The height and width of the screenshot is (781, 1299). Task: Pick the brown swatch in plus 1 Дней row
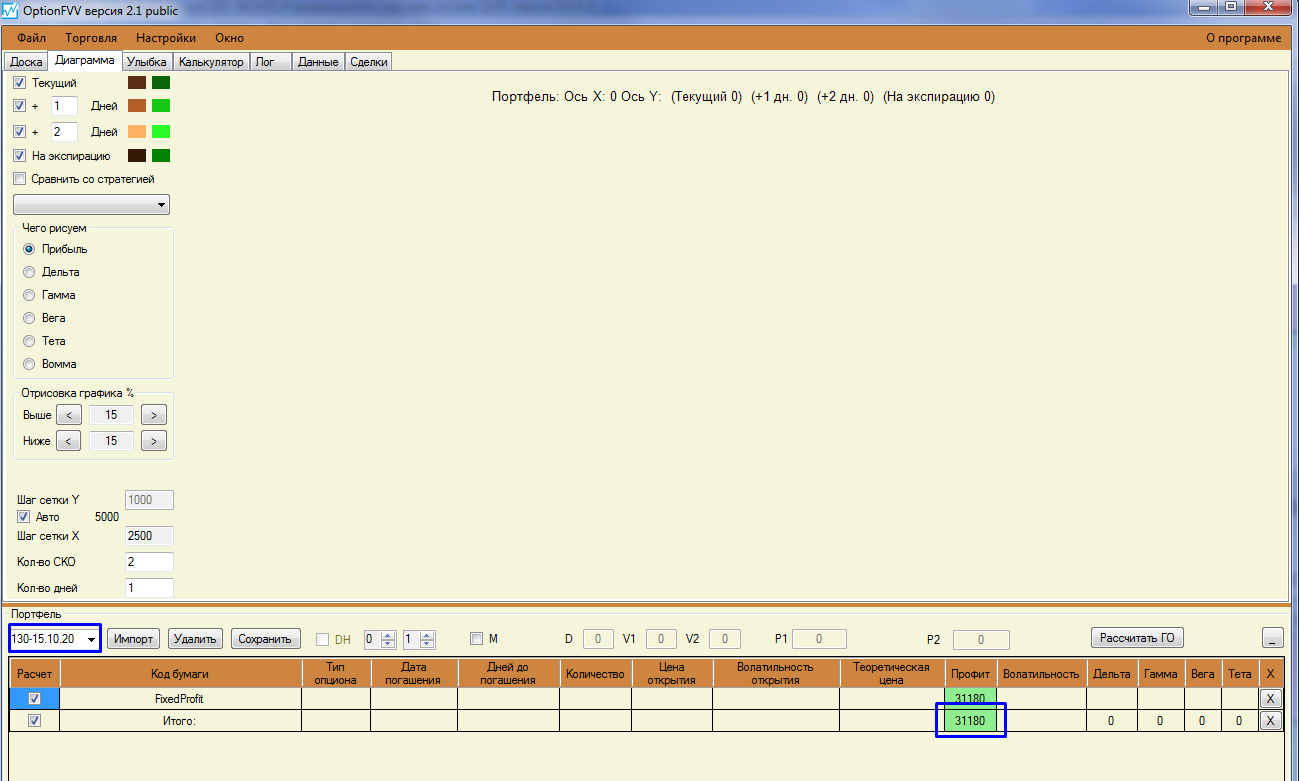point(137,105)
